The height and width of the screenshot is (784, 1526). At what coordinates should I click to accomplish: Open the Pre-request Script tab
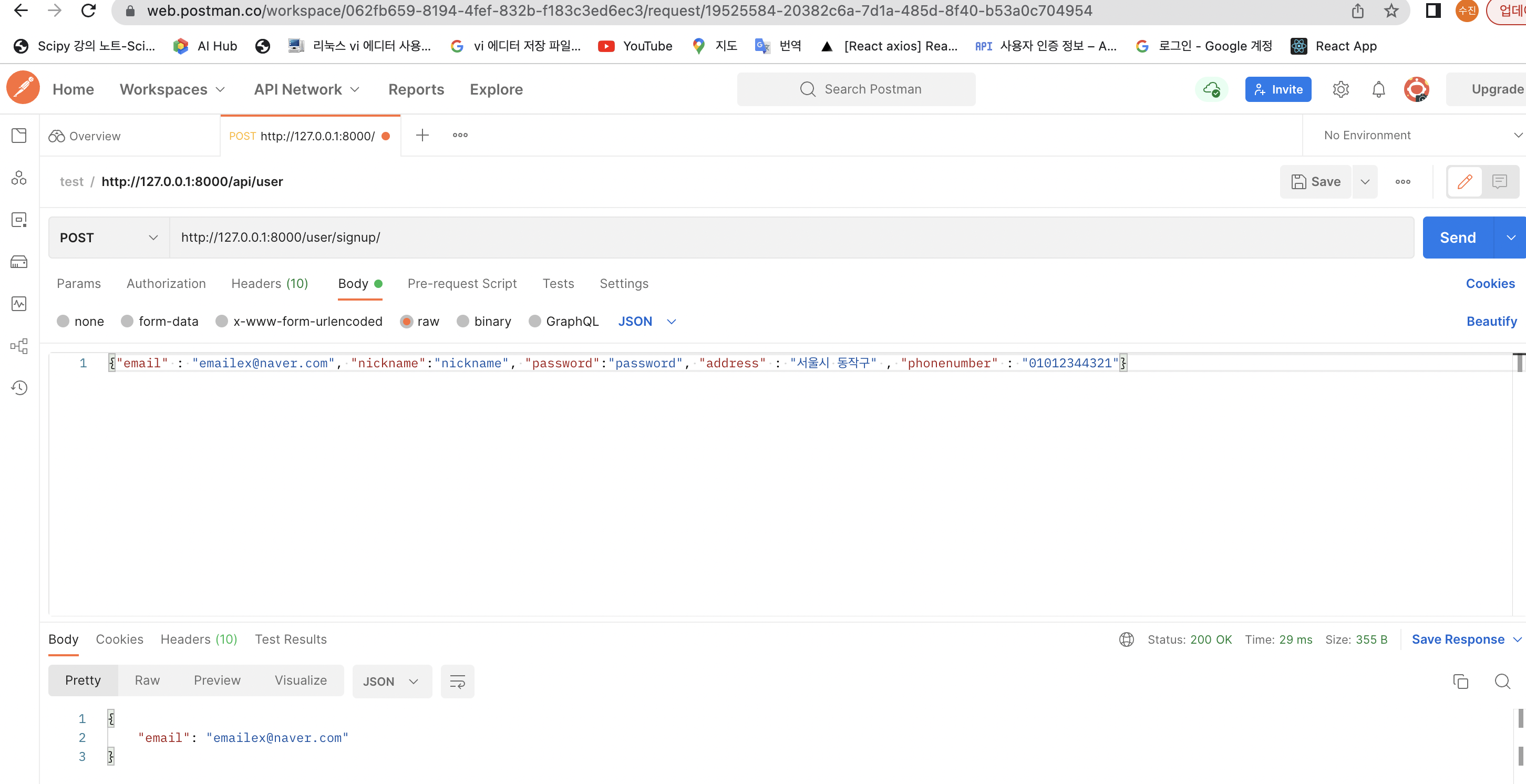[x=462, y=283]
